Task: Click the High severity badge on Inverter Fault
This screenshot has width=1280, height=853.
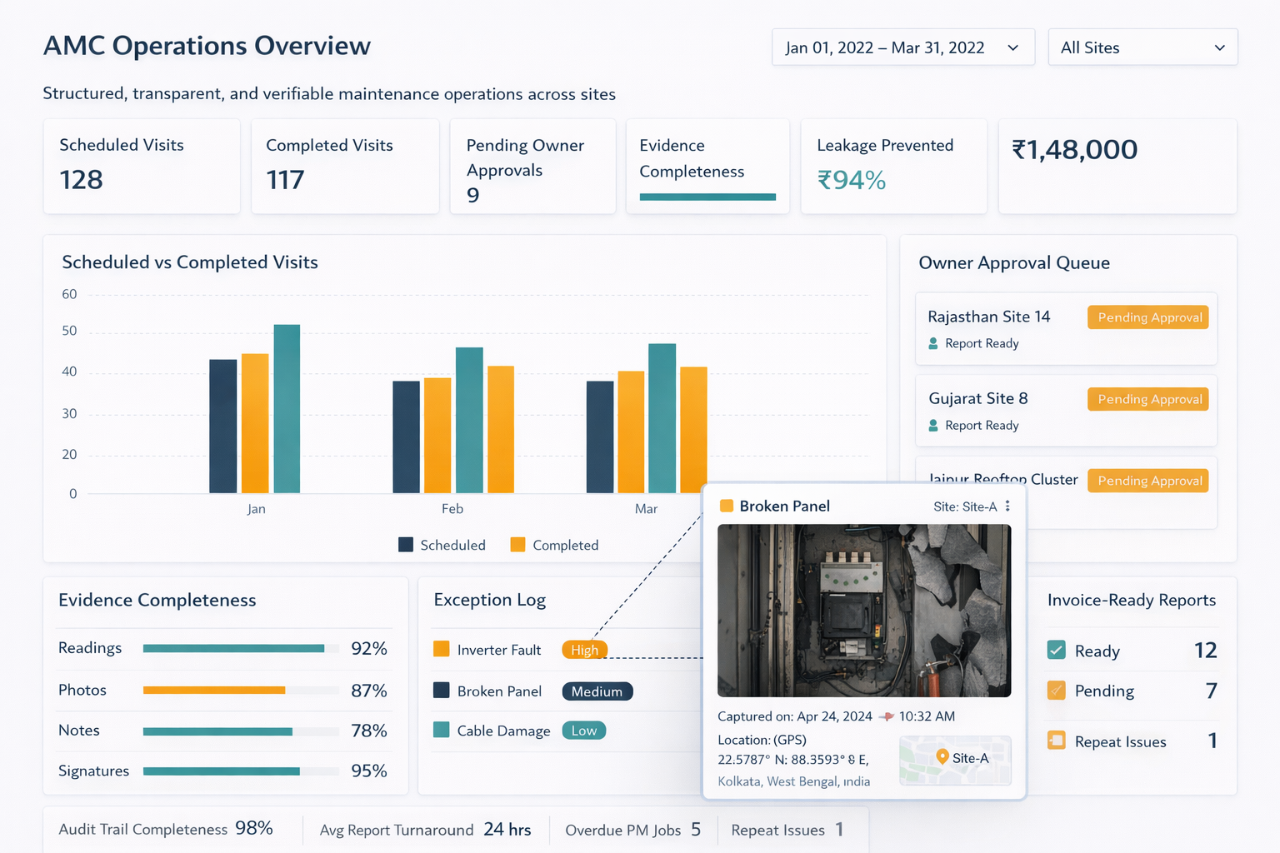Action: click(x=584, y=649)
